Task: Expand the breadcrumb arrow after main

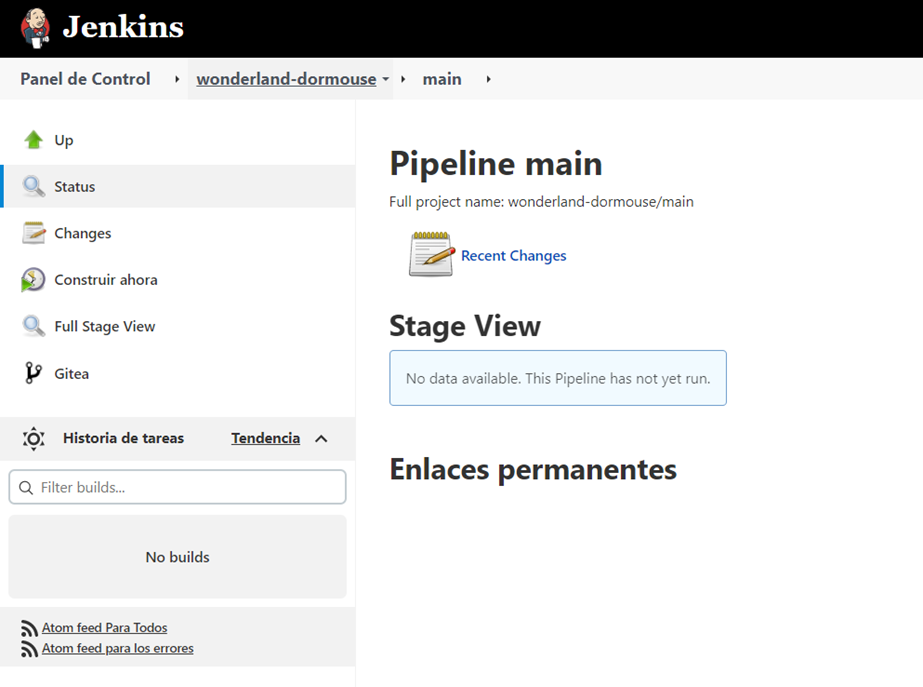Action: (489, 79)
